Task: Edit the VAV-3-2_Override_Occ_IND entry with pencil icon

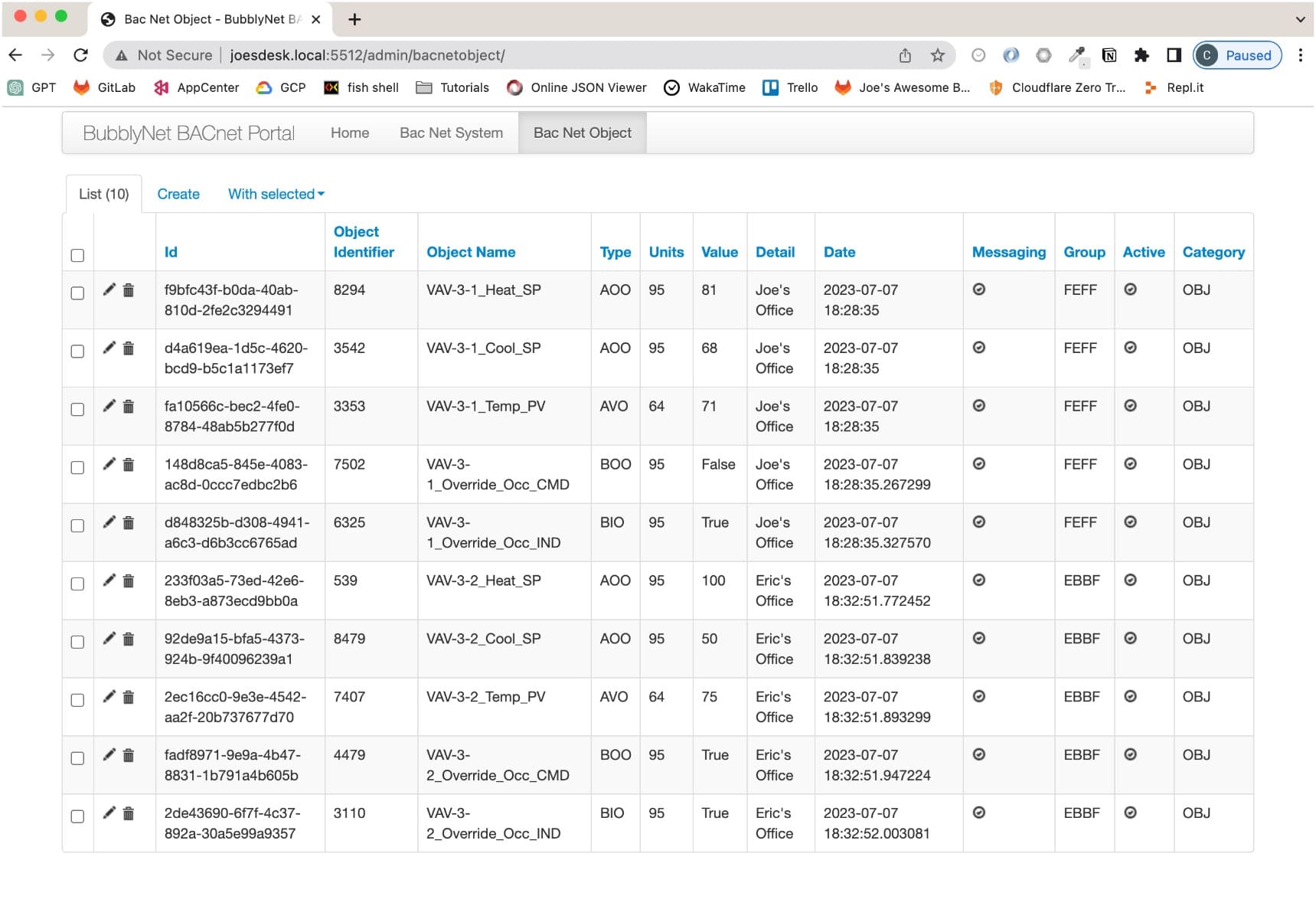Action: pyautogui.click(x=109, y=813)
